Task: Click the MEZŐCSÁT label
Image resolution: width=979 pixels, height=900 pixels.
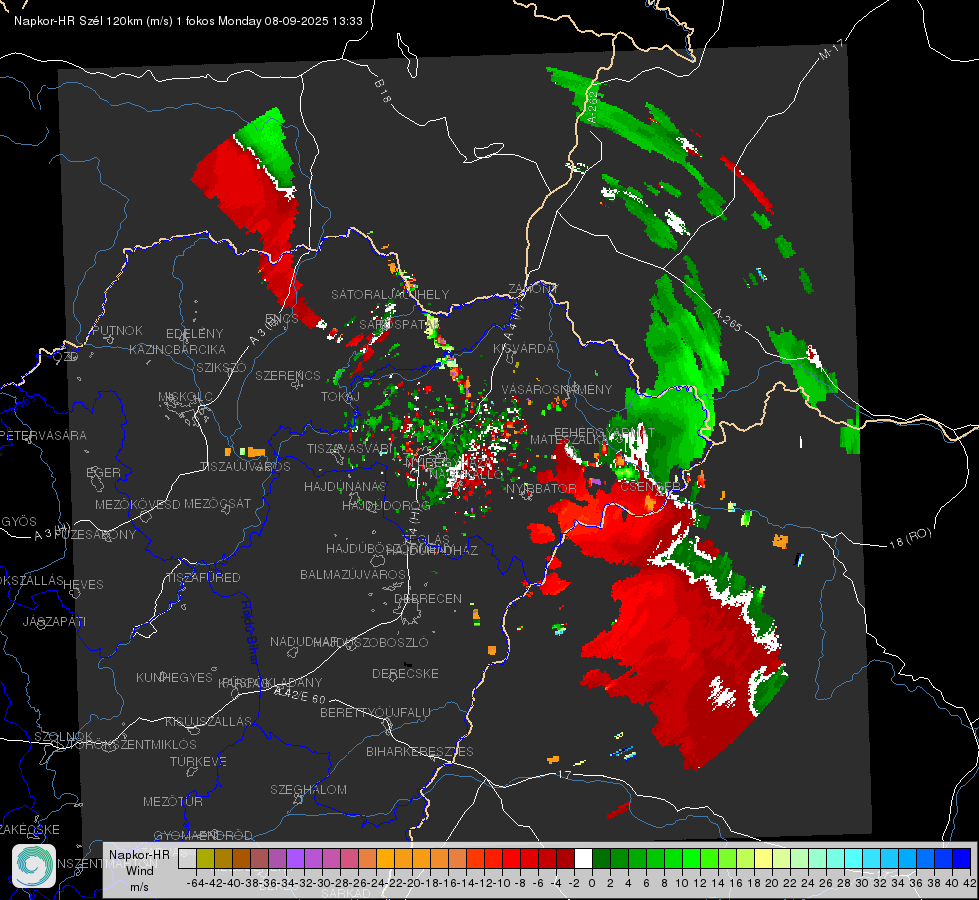Action: pyautogui.click(x=217, y=503)
